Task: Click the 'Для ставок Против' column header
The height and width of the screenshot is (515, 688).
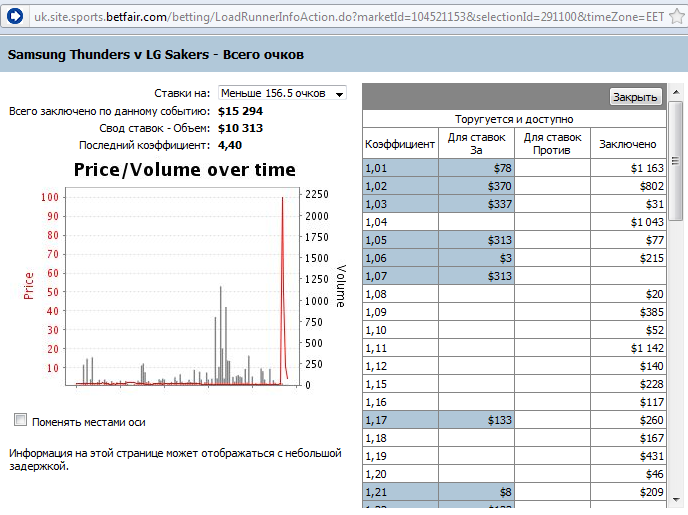Action: pos(552,144)
